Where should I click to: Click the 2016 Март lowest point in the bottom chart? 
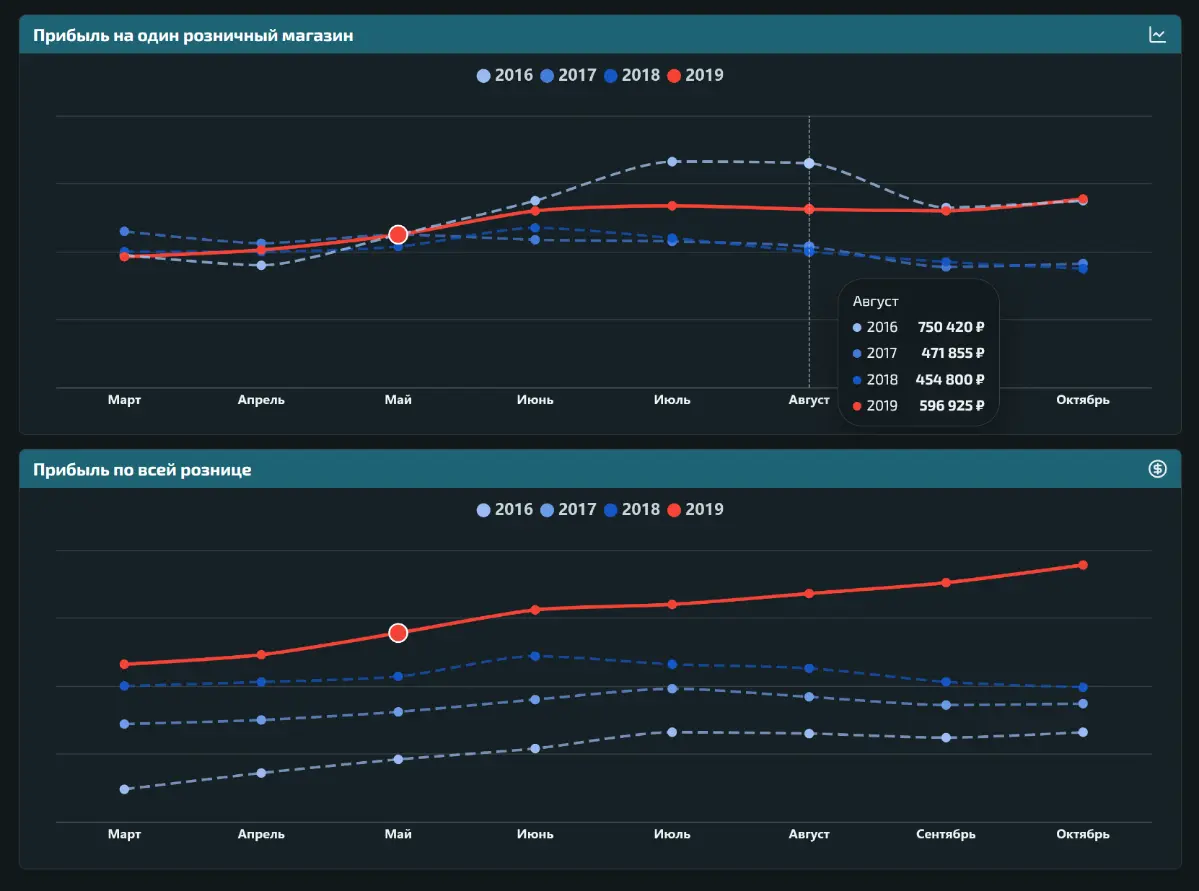tap(125, 789)
